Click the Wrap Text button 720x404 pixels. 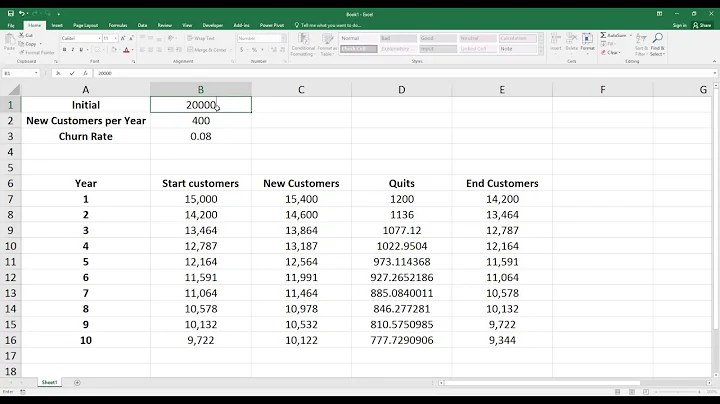point(201,38)
